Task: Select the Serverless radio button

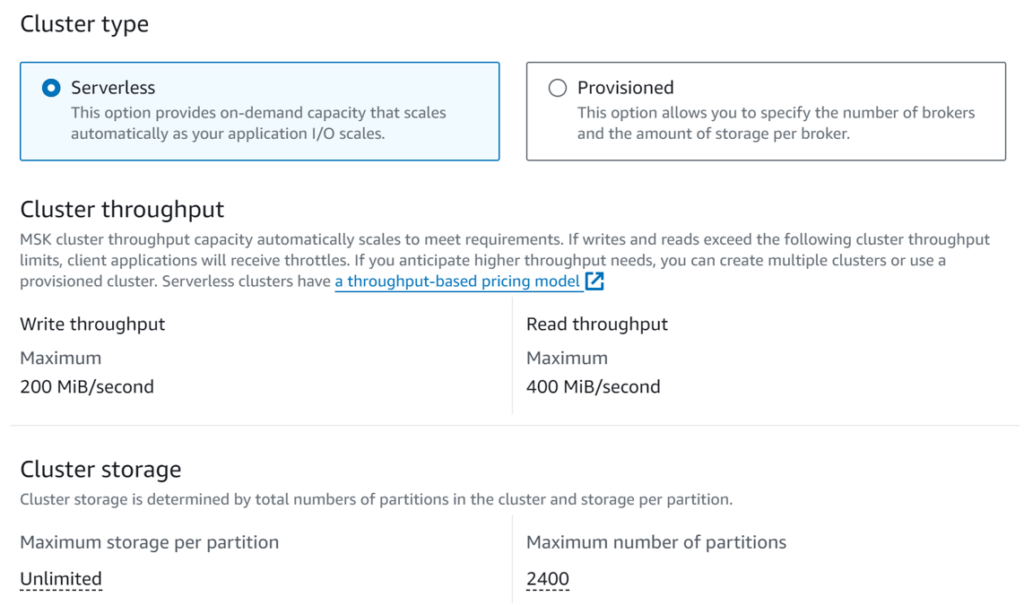Action: click(x=51, y=88)
